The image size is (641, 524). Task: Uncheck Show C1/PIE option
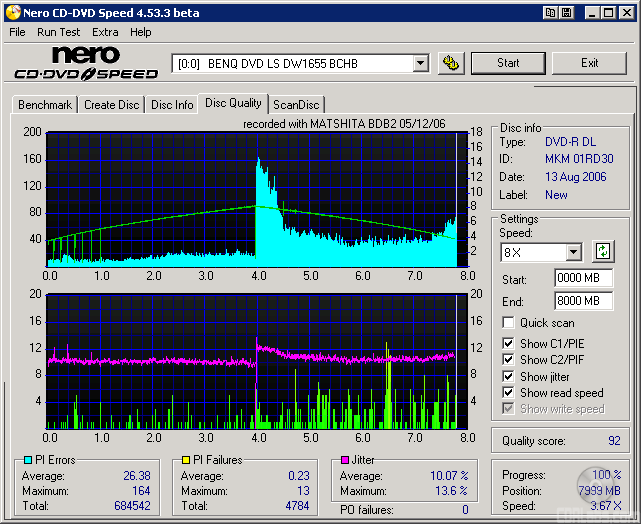(509, 344)
